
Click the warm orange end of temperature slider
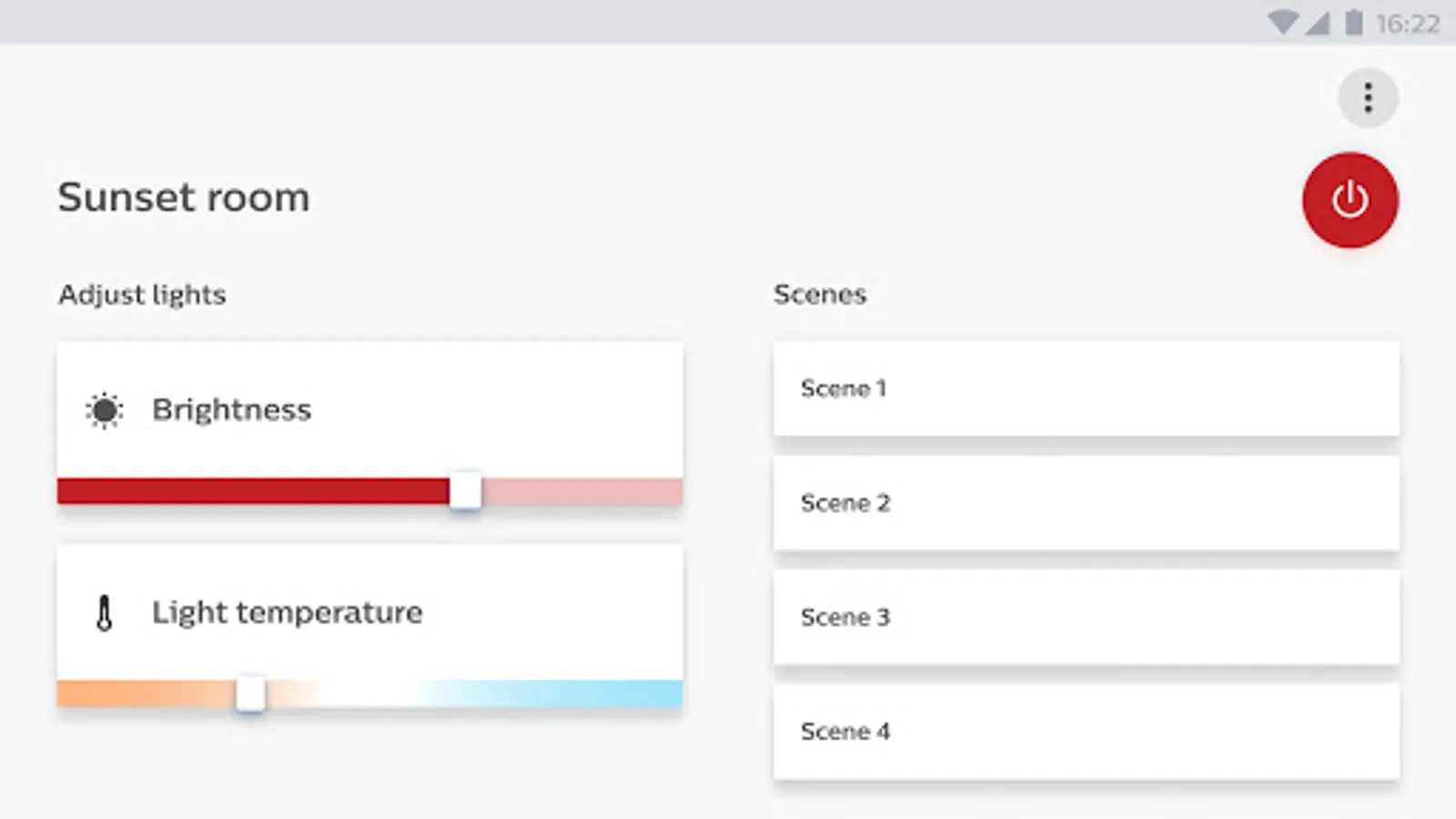(x=68, y=694)
